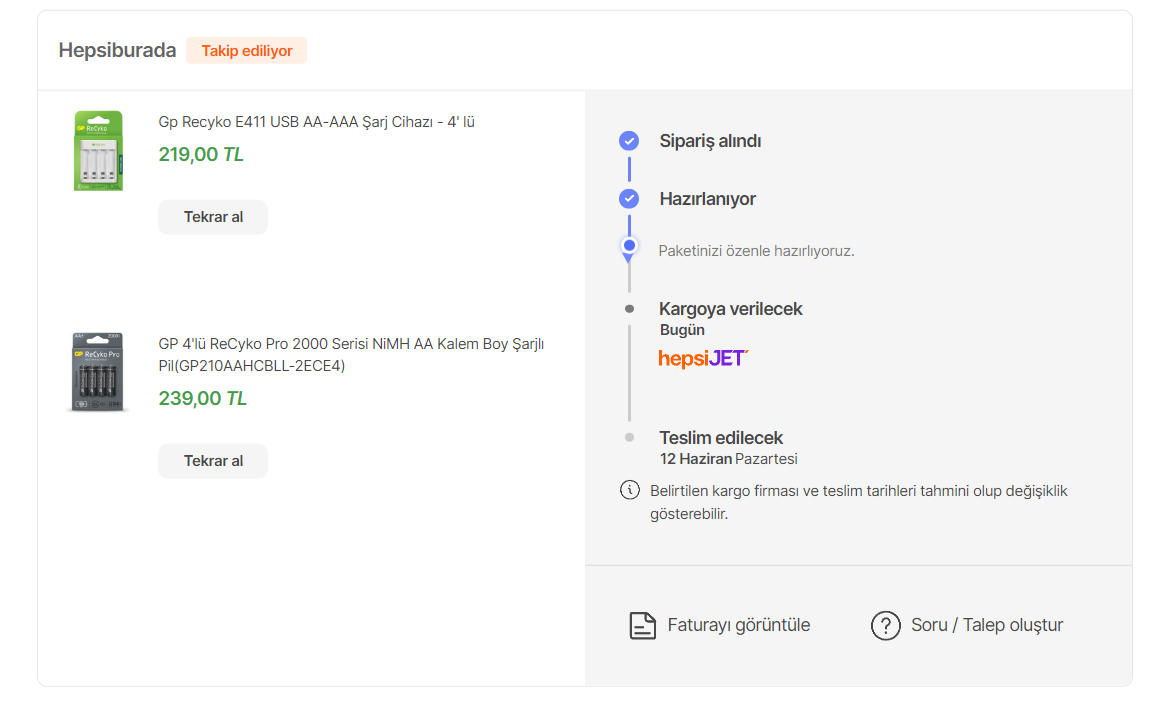Click the Hazırlanıyor checkmark icon
The image size is (1172, 709).
click(629, 199)
